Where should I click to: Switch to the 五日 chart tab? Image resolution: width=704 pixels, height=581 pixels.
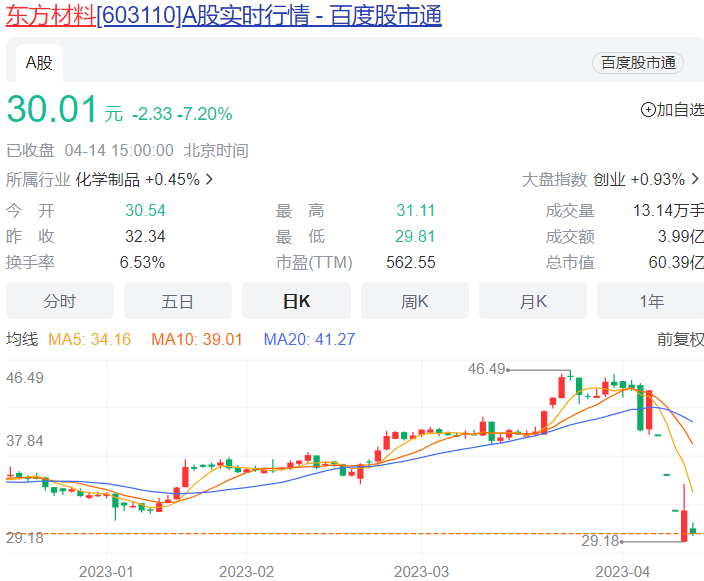point(178,301)
